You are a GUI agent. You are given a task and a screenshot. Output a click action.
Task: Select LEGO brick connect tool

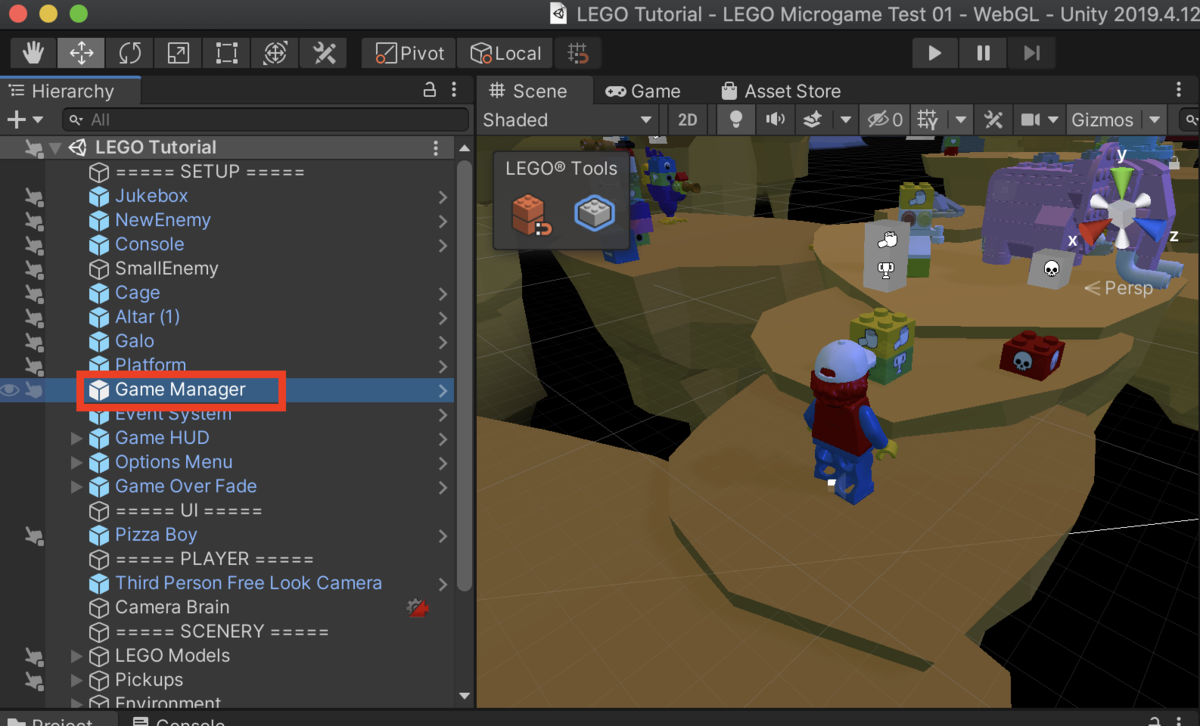(531, 213)
